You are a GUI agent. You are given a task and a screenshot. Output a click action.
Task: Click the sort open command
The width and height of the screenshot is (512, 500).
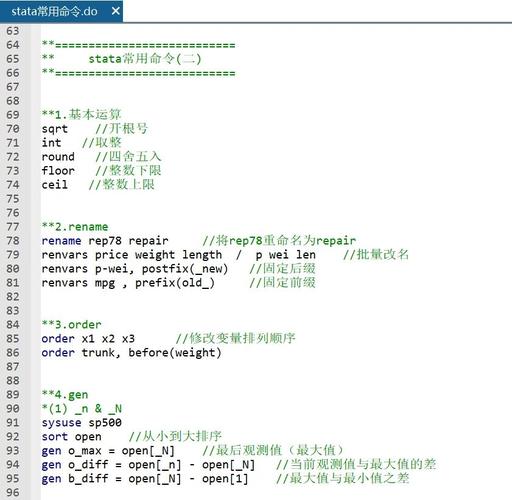point(72,437)
